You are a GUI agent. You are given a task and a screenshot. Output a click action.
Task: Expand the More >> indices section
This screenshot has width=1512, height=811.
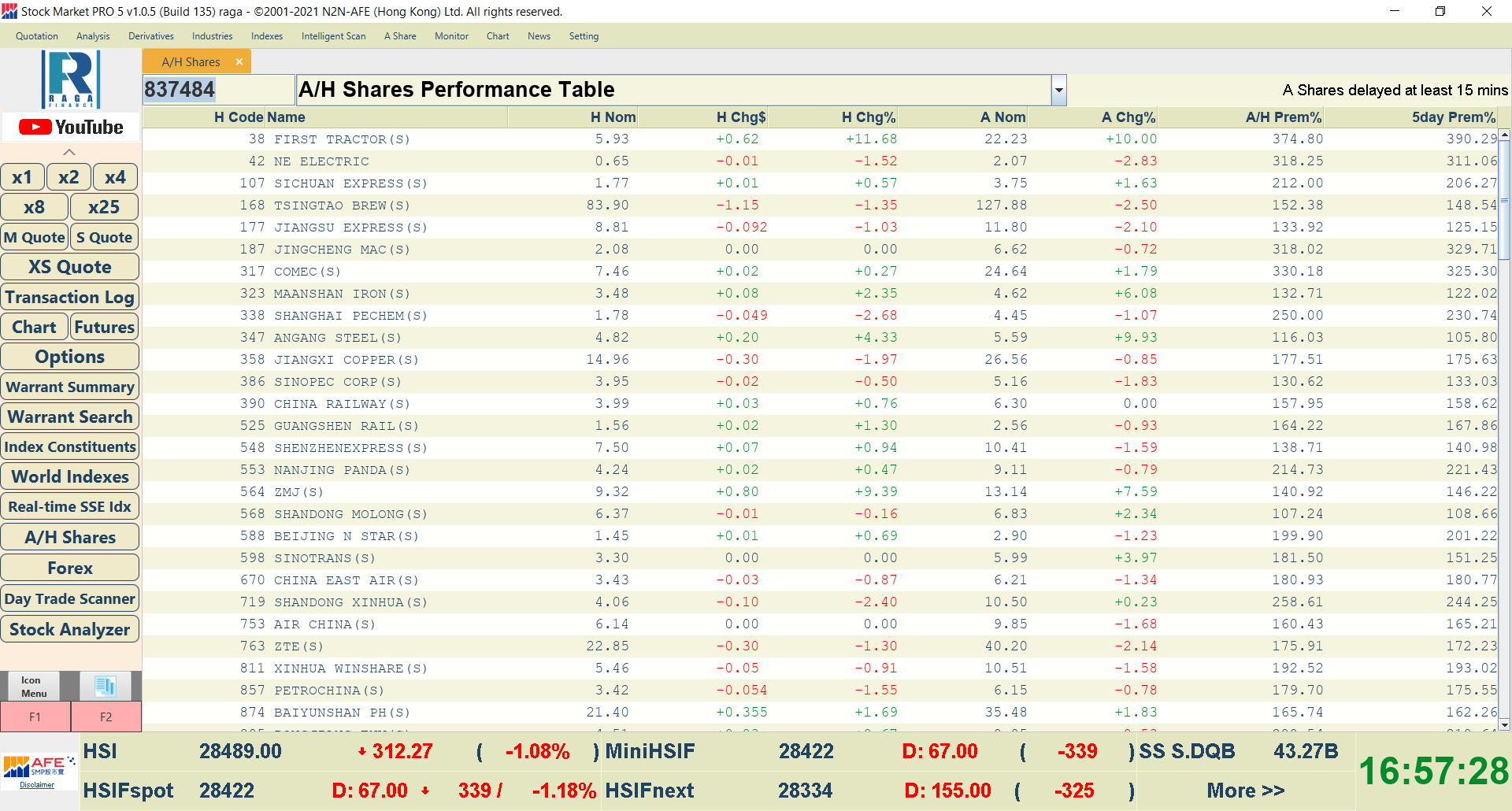pos(1245,791)
